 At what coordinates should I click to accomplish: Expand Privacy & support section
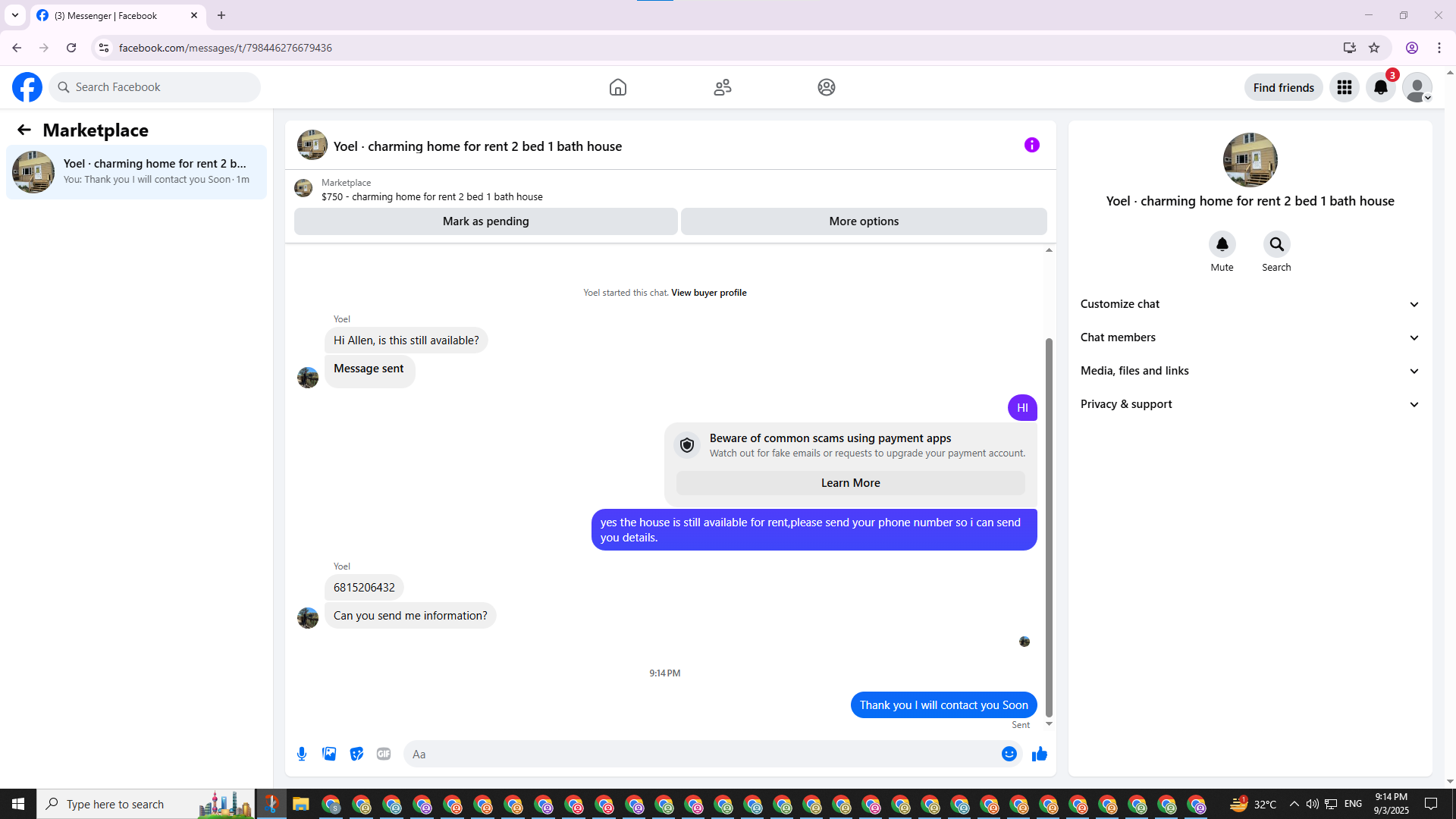pos(1250,404)
